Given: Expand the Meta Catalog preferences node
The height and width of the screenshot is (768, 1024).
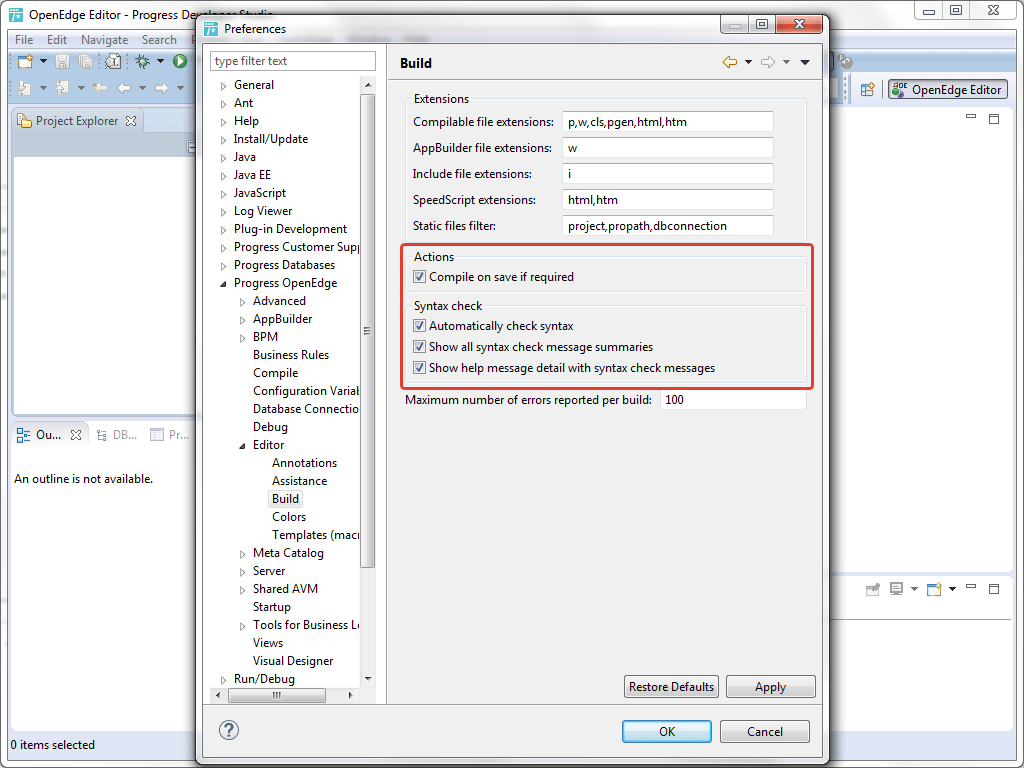Looking at the screenshot, I should point(242,554).
